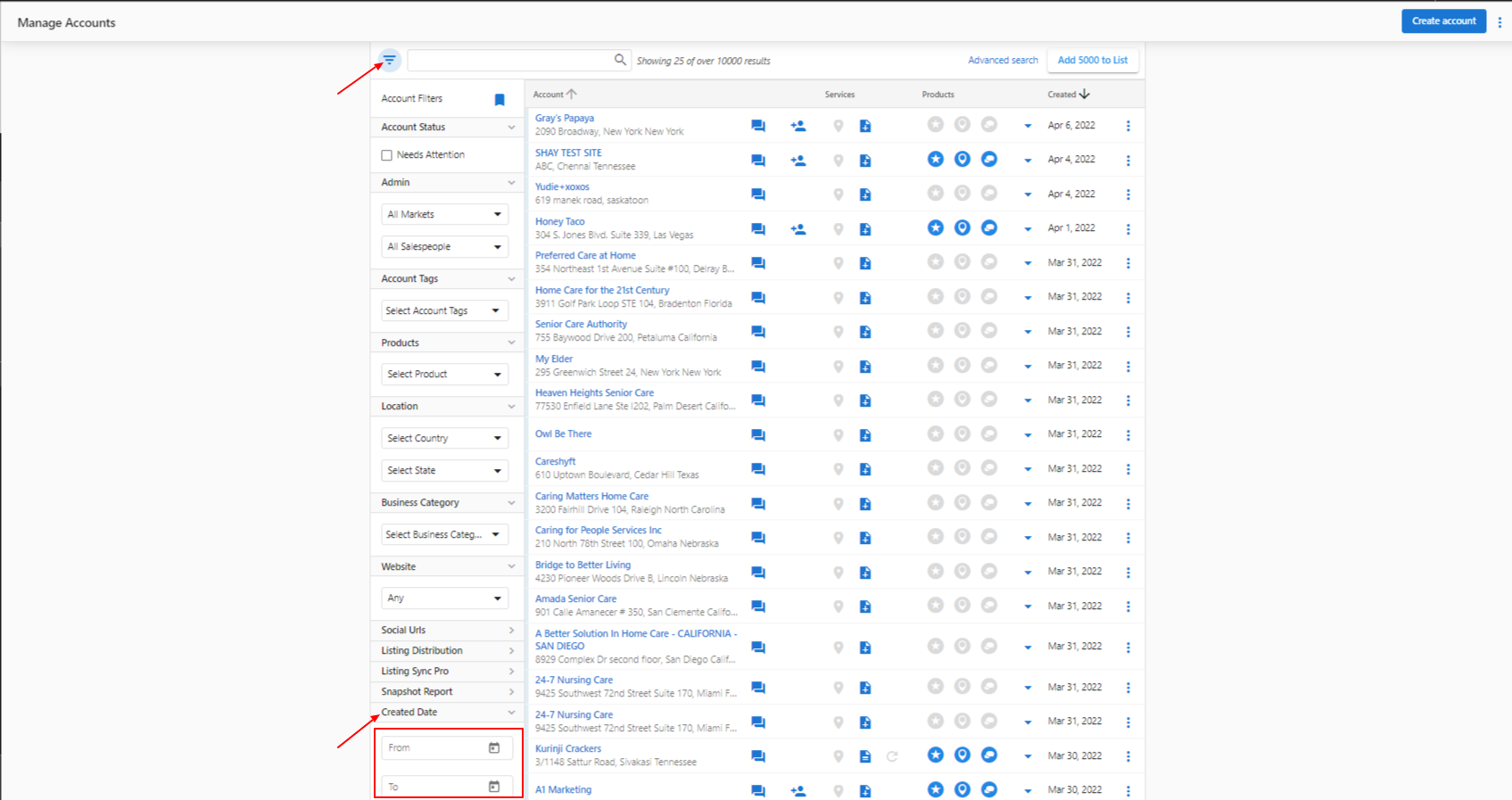Open the Website Any dropdown
This screenshot has height=800, width=1512.
click(444, 598)
